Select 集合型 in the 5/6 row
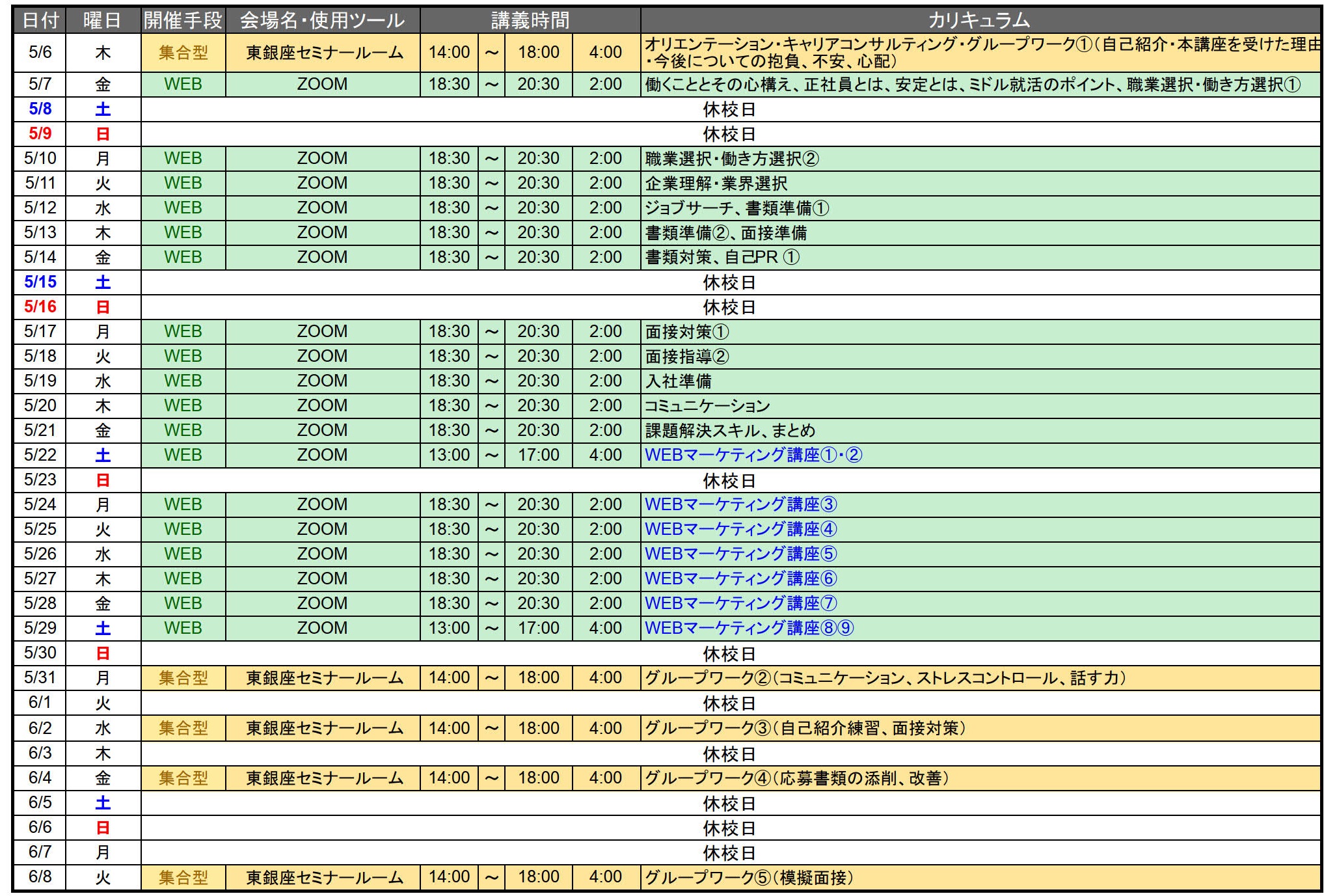 click(183, 53)
